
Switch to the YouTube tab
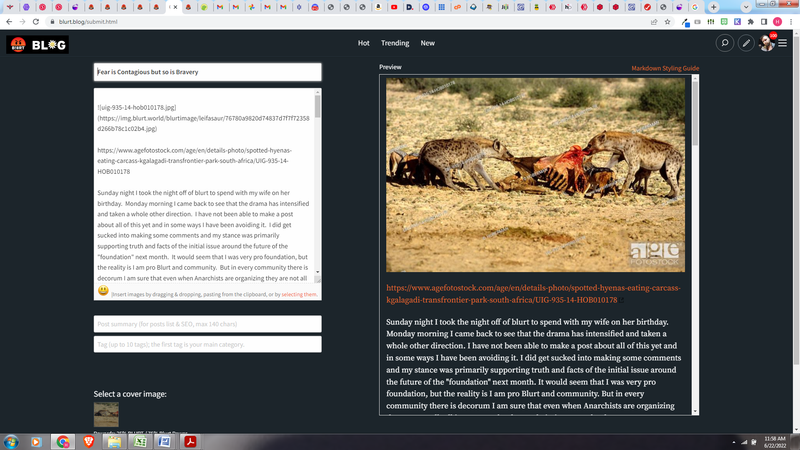point(394,7)
